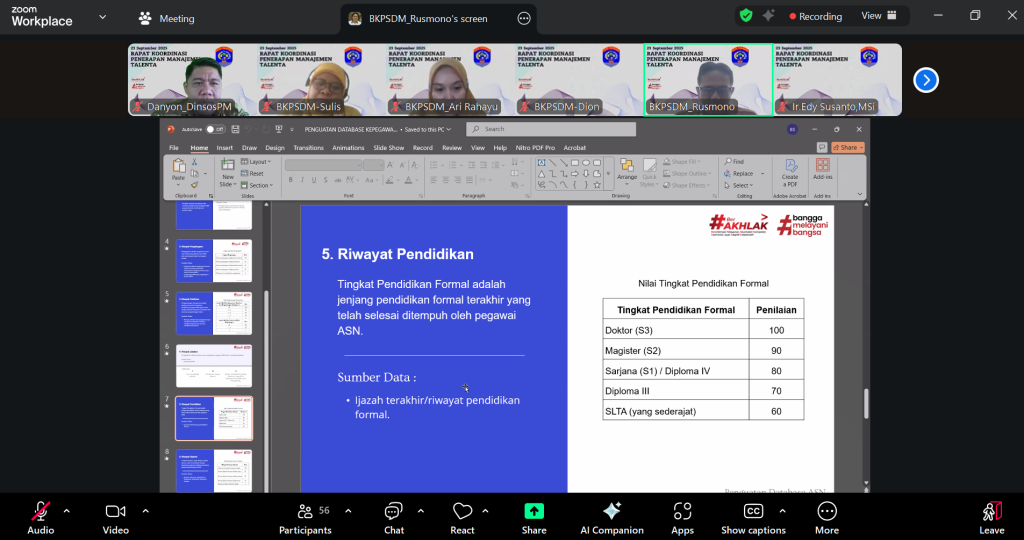Open the Animations tab in PowerPoint
This screenshot has height=540, width=1024.
(x=348, y=148)
